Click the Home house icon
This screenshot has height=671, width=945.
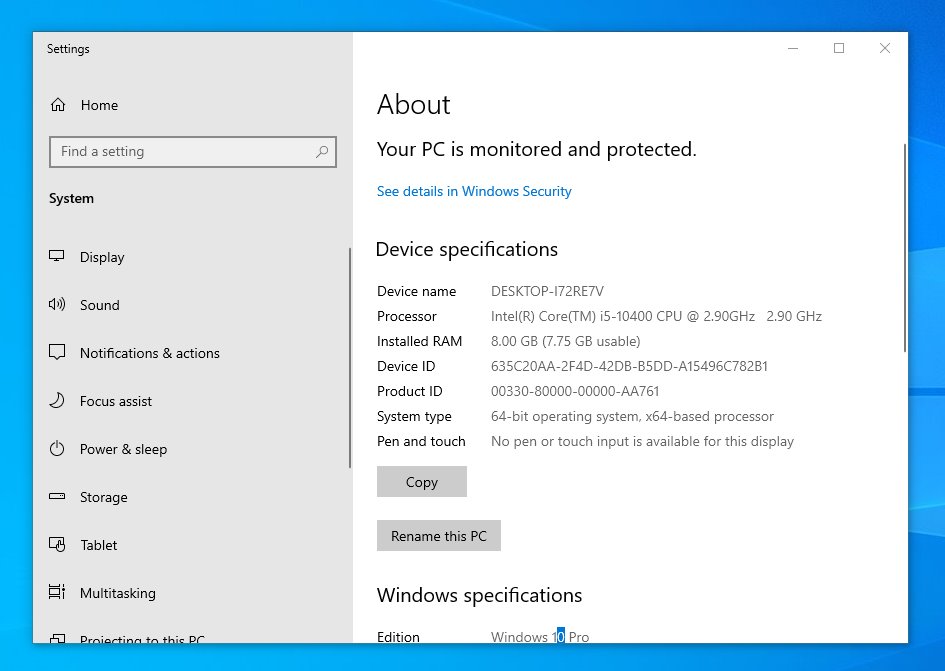(58, 105)
